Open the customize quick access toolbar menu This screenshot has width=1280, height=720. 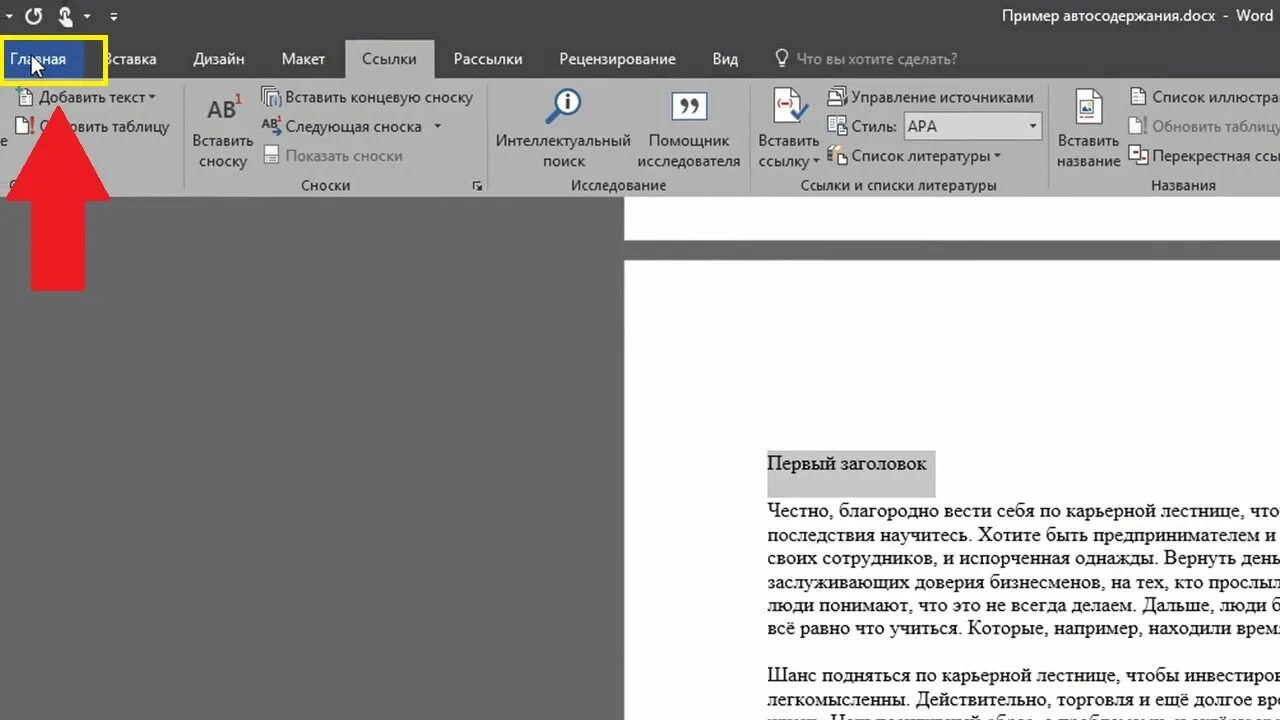click(x=113, y=16)
